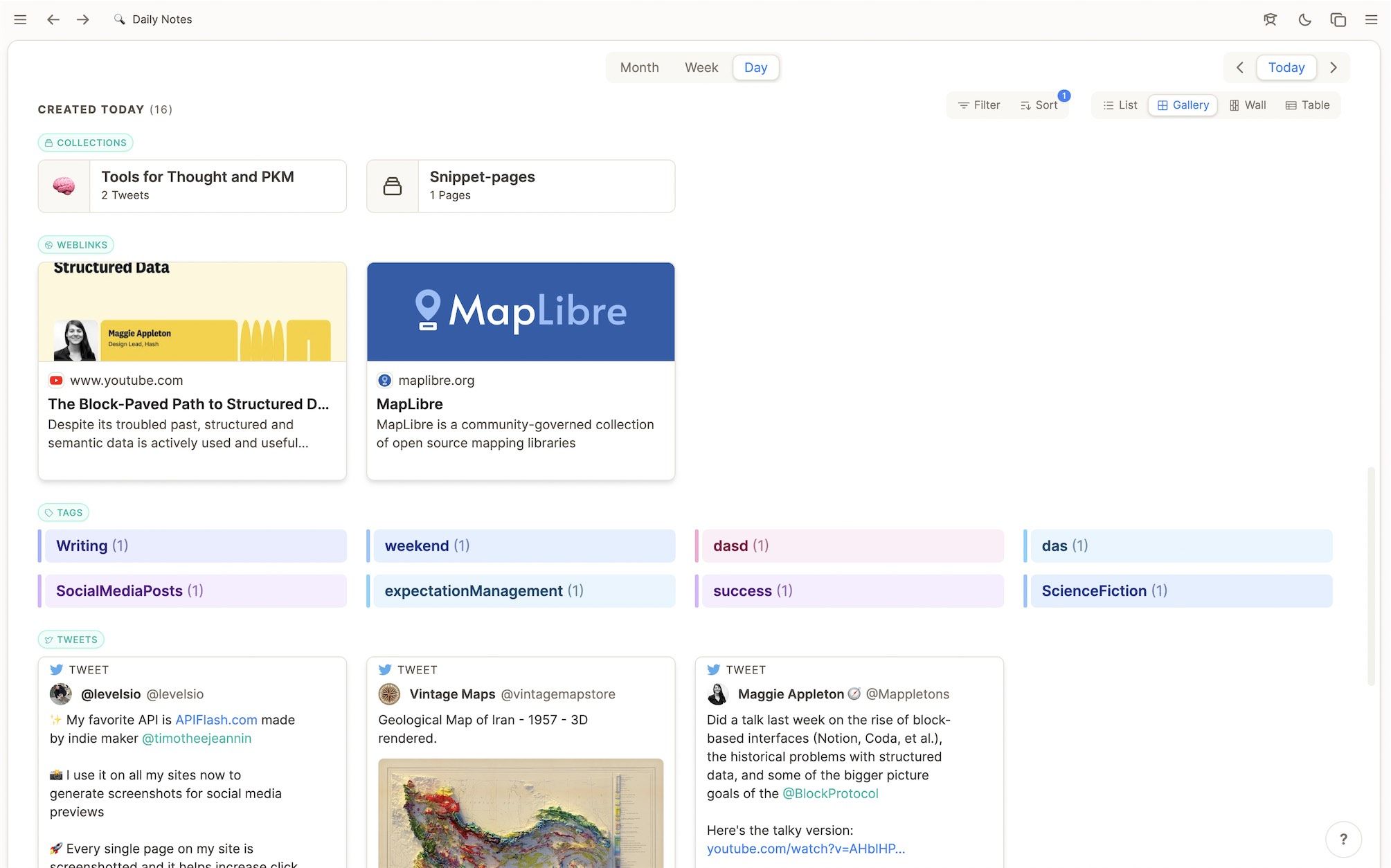The image size is (1391, 868).
Task: Click the stacked windows icon in top bar
Action: (x=1338, y=19)
